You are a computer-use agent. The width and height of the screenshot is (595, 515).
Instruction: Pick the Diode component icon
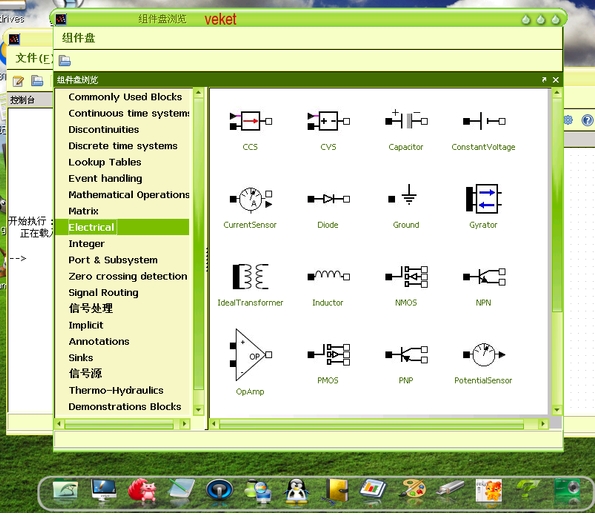(x=328, y=199)
